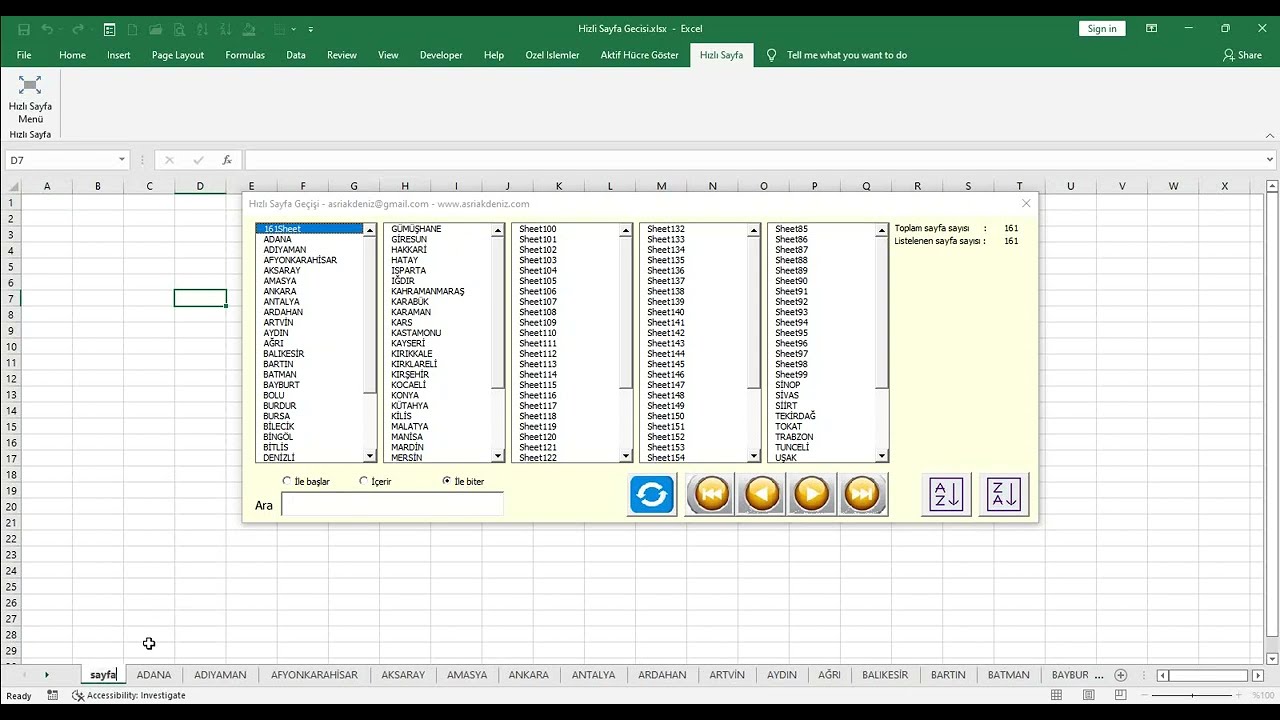Screen dimensions: 1280x720
Task: Sort sheets Z to A in dialog
Action: (x=1003, y=494)
